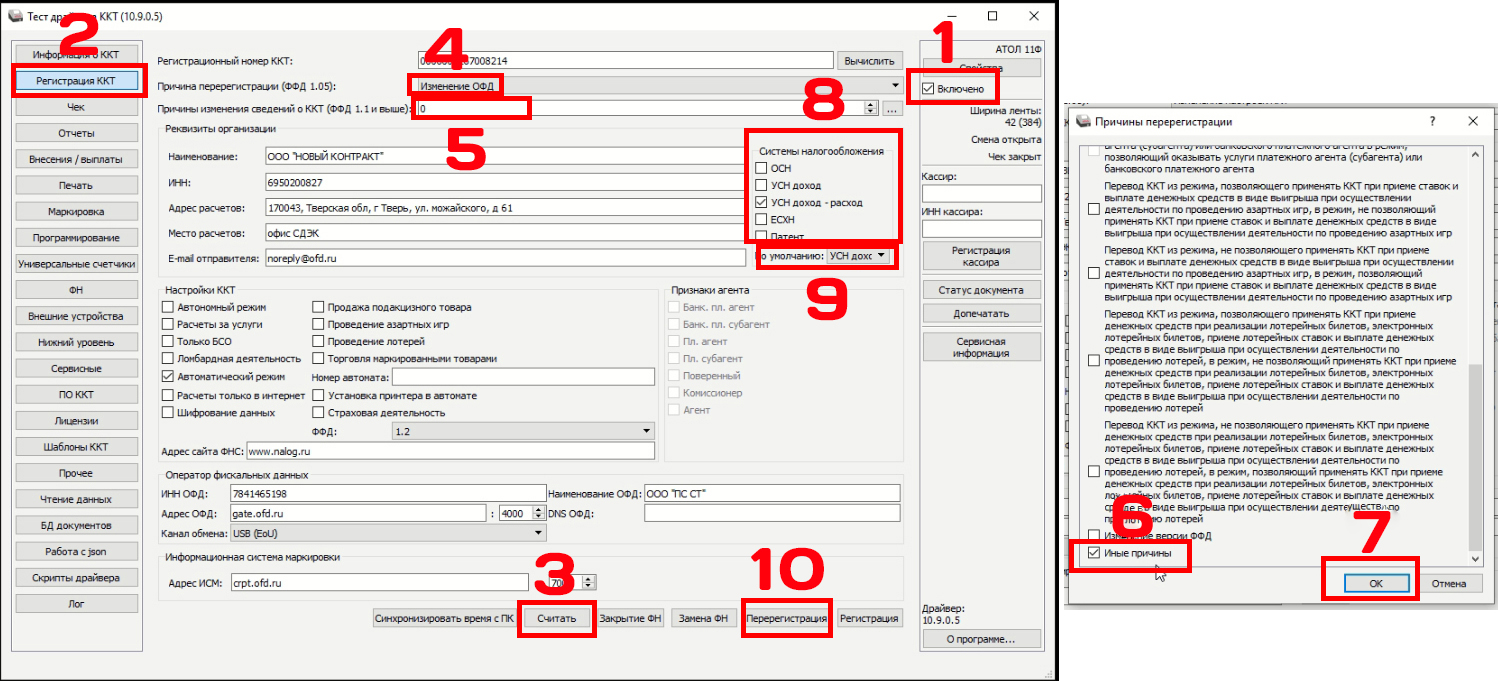1498x681 pixels.
Task: Go to the Маркировка section
Action: pos(76,212)
